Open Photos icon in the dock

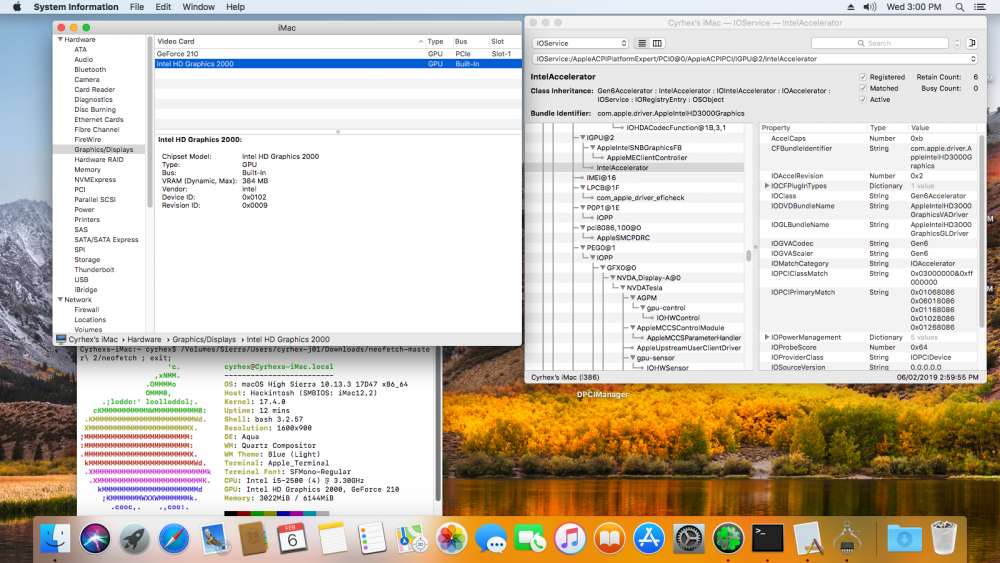(451, 539)
